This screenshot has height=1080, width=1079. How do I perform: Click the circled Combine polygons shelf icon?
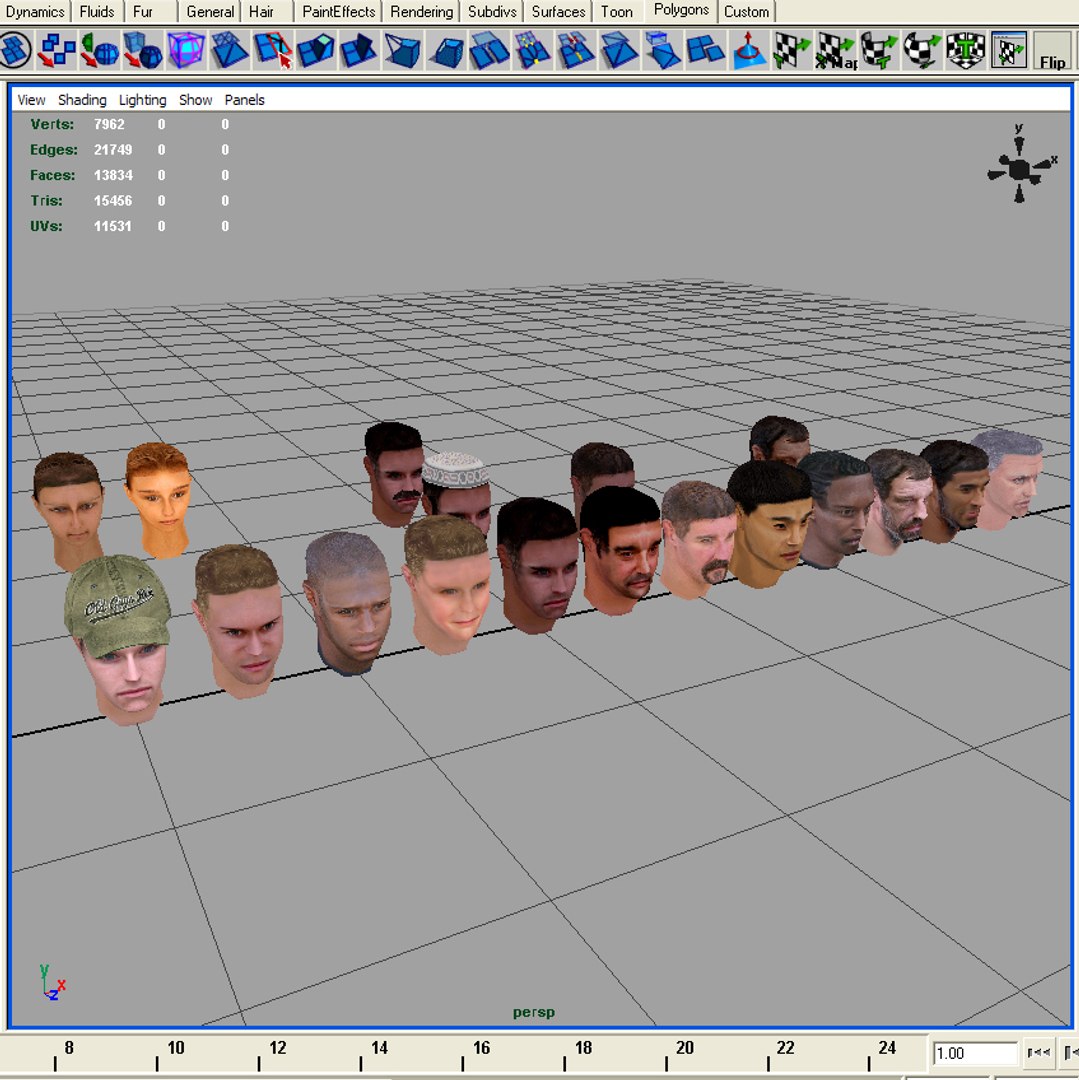[15, 50]
